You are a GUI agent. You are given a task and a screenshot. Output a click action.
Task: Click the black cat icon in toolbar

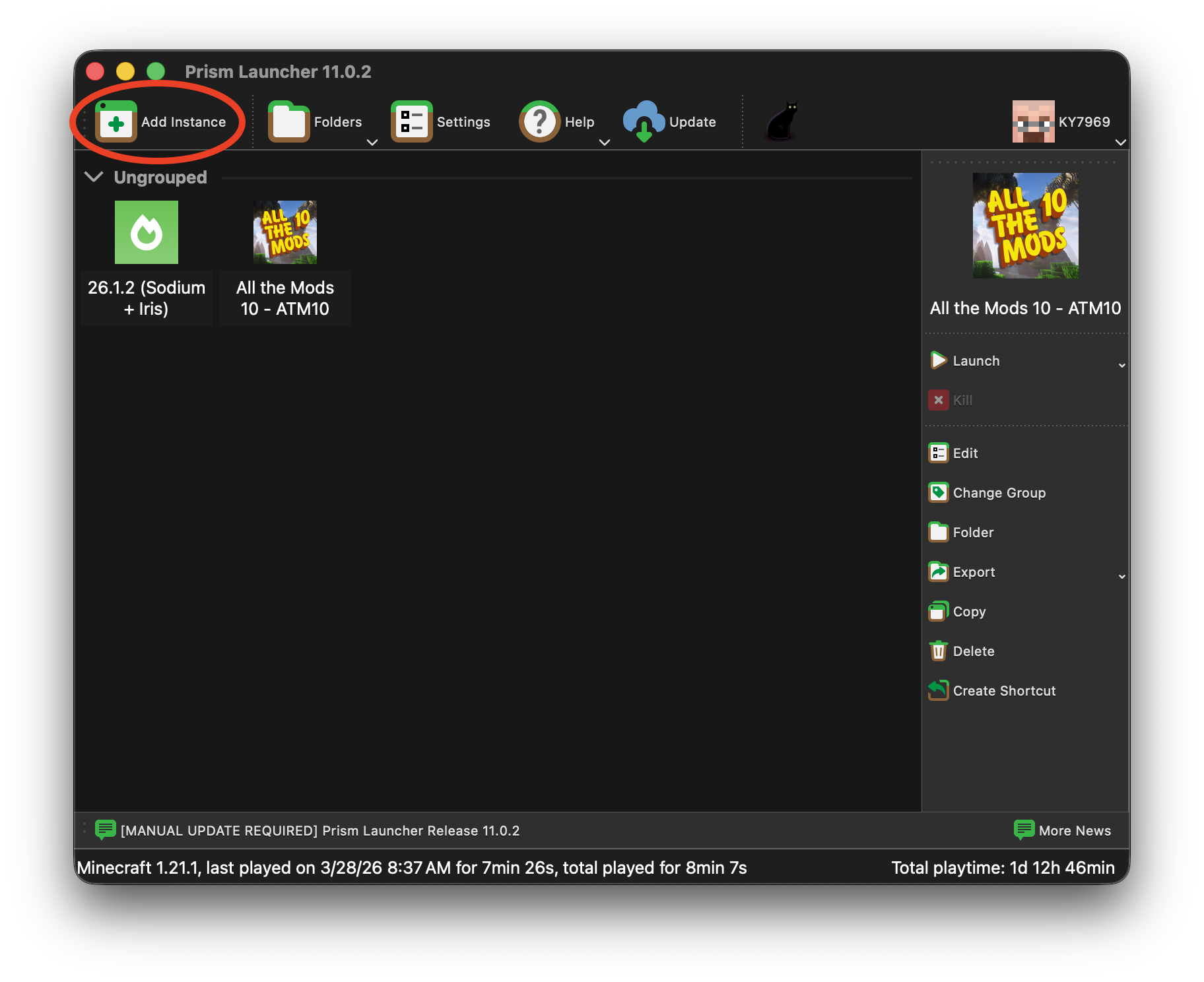click(782, 121)
